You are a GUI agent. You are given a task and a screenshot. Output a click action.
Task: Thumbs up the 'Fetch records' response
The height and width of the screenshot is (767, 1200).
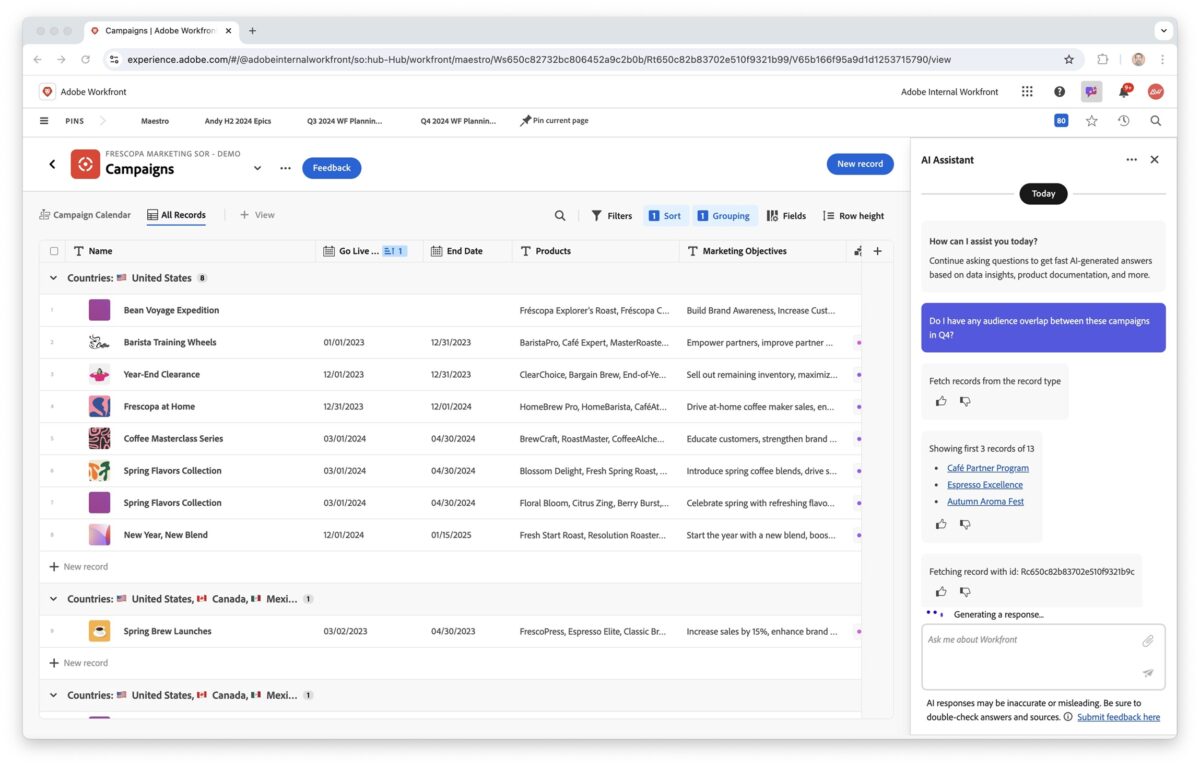pos(941,401)
